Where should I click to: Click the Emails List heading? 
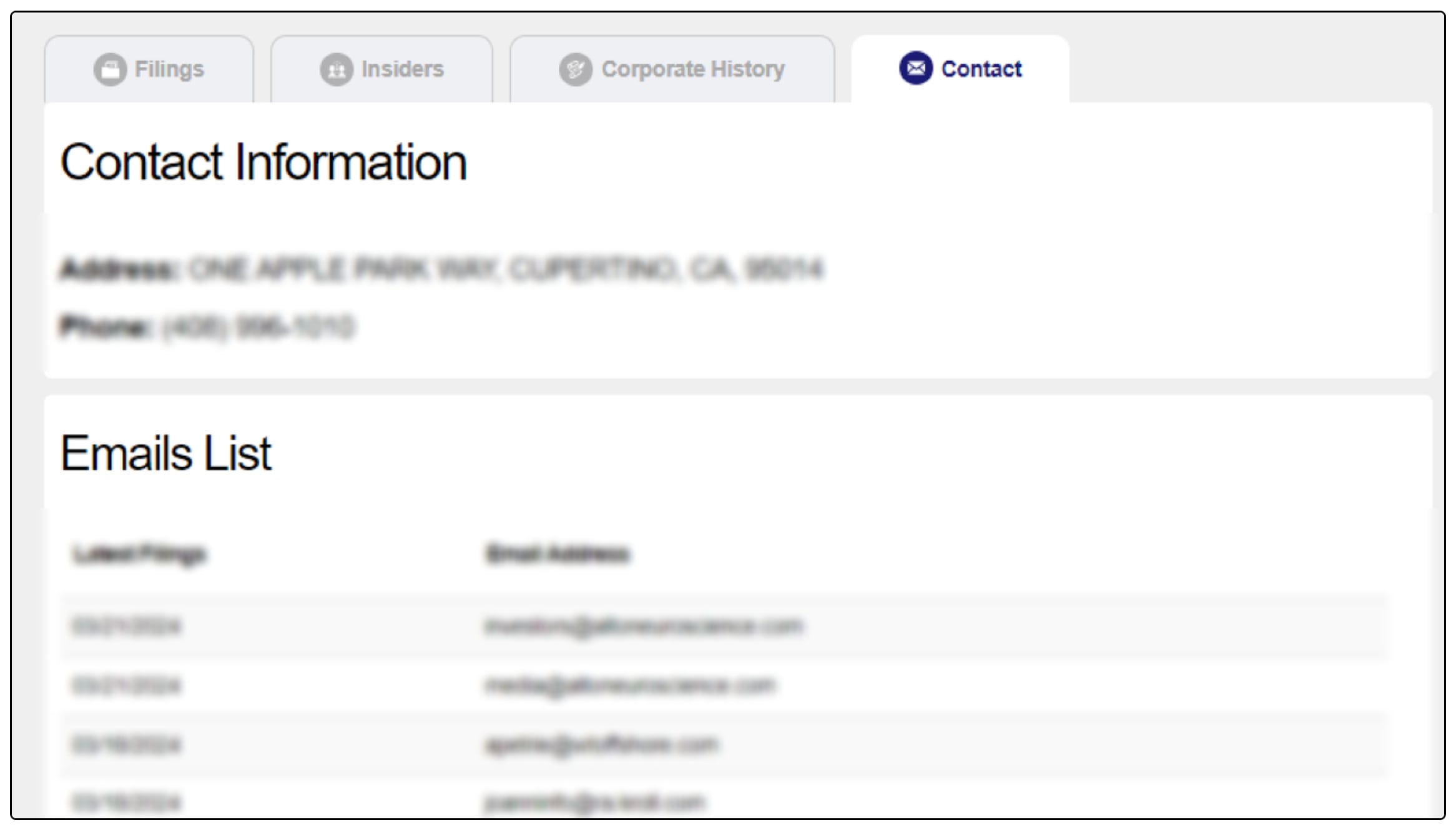point(166,453)
